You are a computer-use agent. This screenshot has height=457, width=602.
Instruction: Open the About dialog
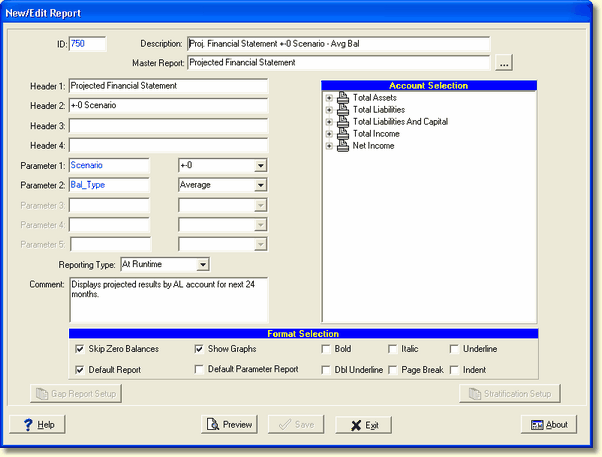click(549, 424)
